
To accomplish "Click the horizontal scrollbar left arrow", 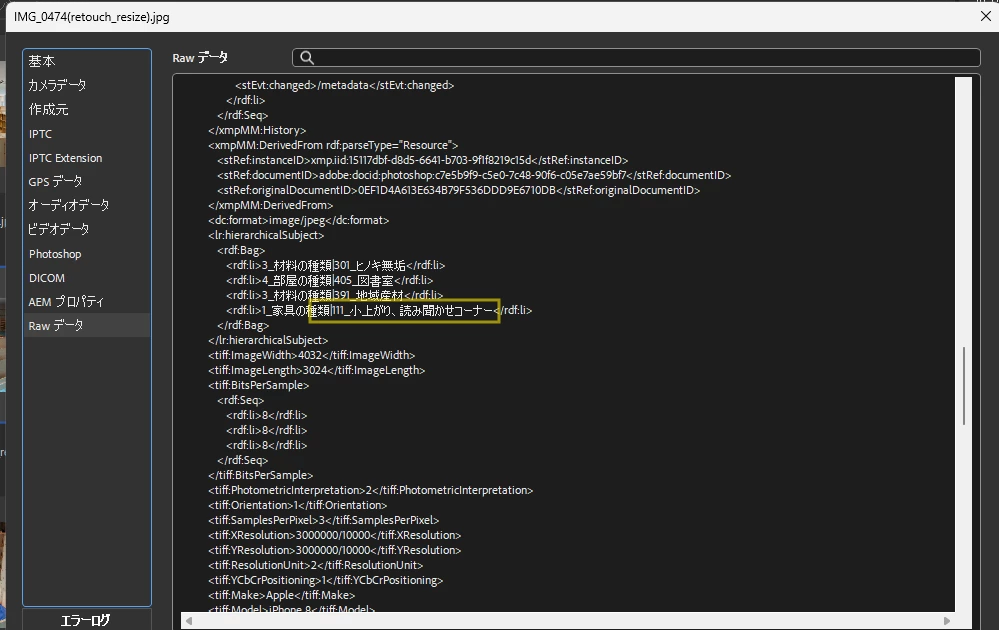I will coord(189,620).
